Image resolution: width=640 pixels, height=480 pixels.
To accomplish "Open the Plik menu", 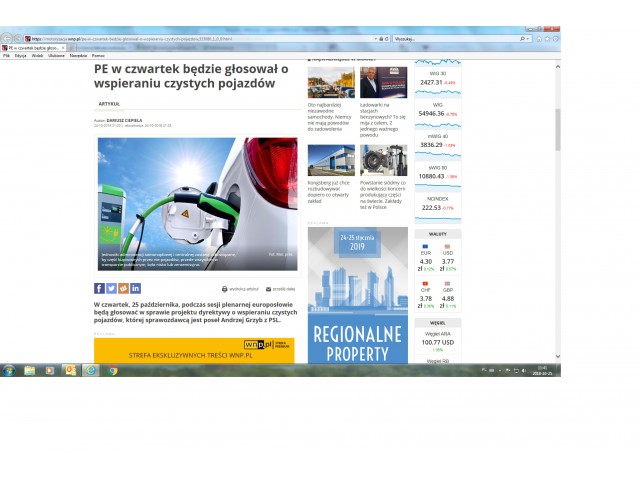I will (6, 55).
